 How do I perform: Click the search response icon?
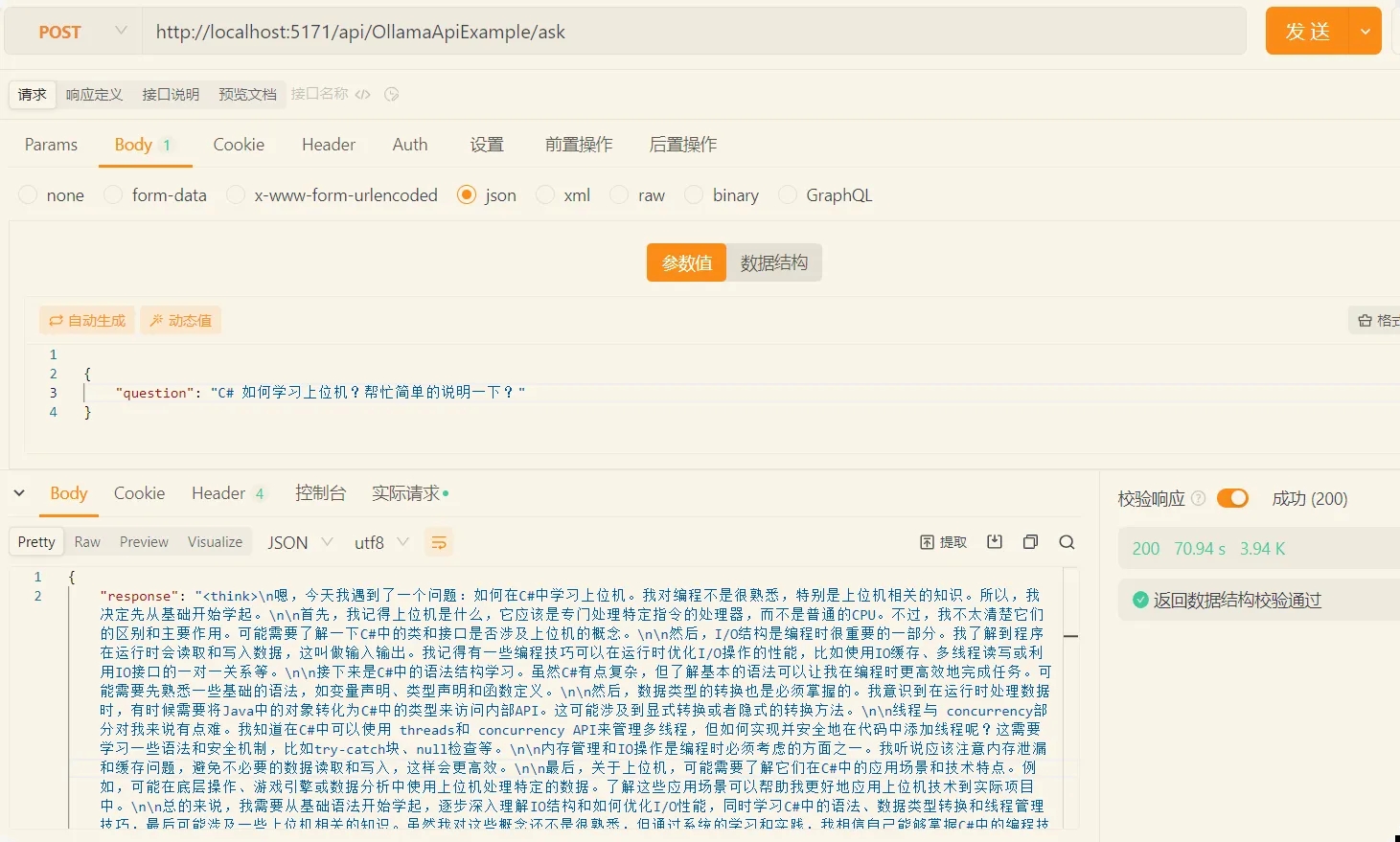coord(1067,542)
